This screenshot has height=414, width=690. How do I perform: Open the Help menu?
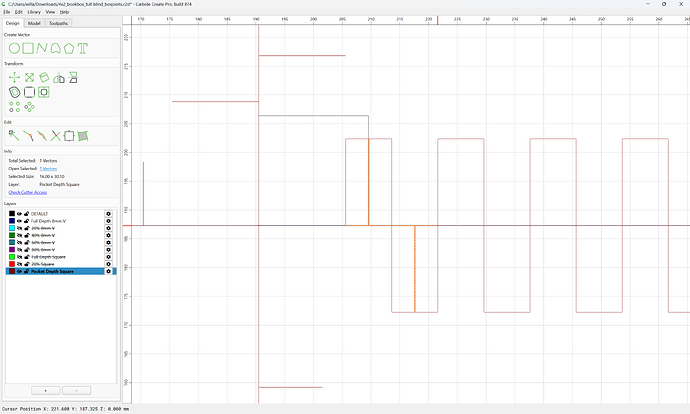pos(64,12)
